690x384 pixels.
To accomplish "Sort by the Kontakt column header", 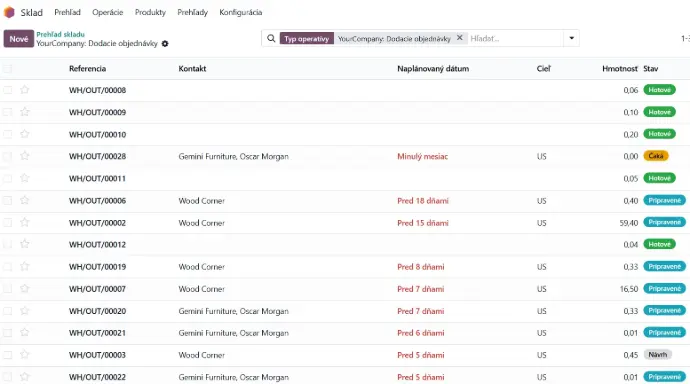I will [192, 69].
